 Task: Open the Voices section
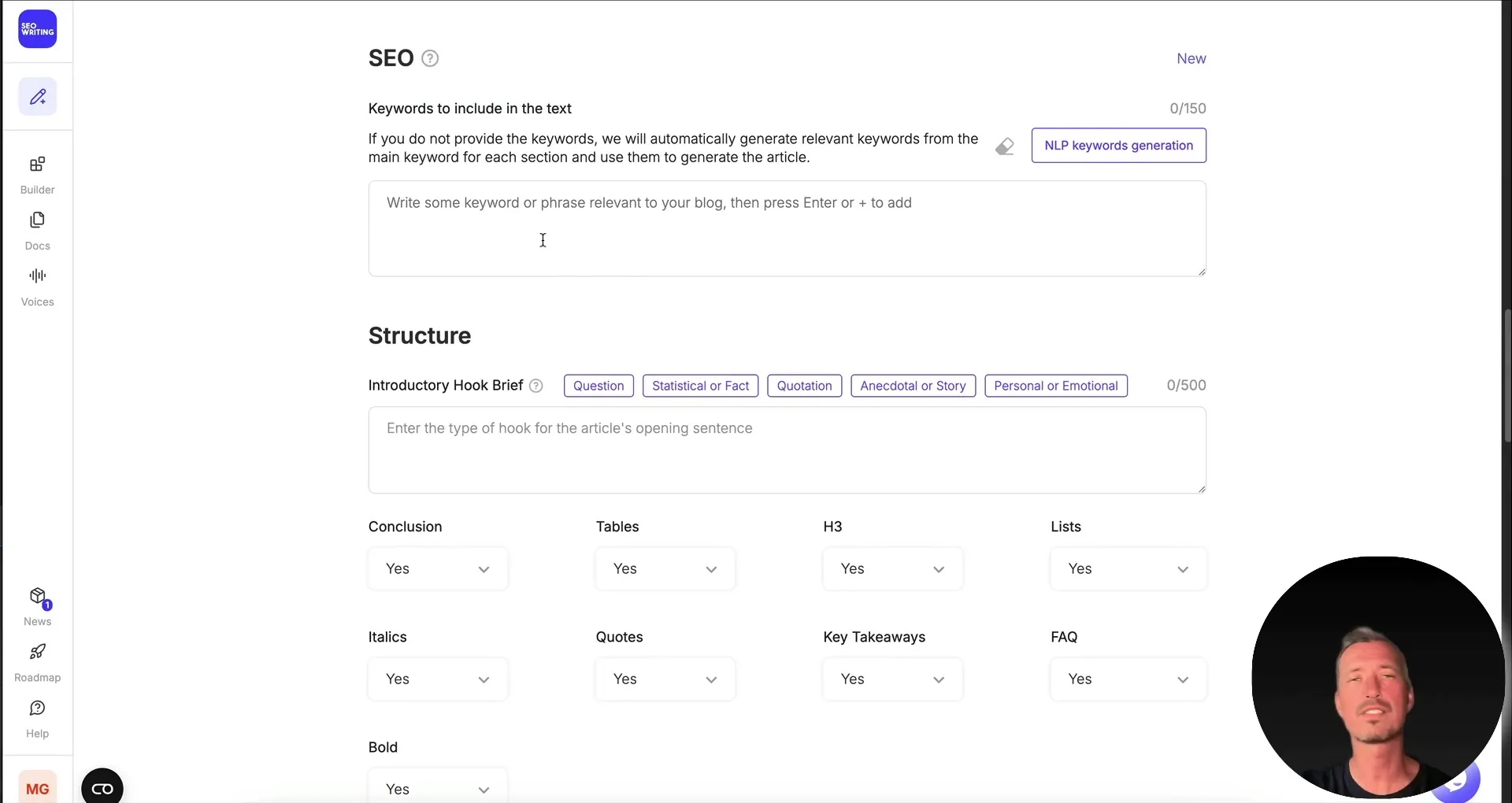tap(37, 286)
